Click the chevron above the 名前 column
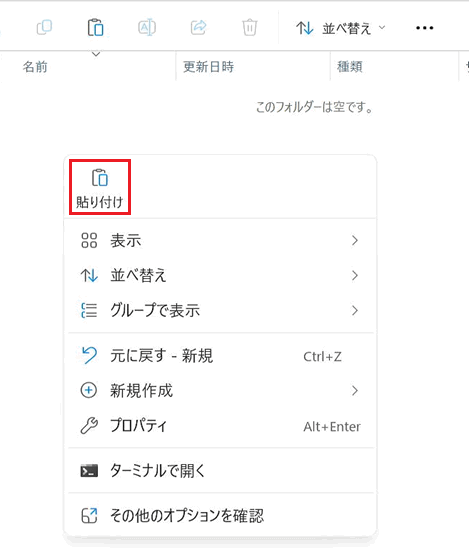Screen dimensions: 469x550 [x=96, y=54]
